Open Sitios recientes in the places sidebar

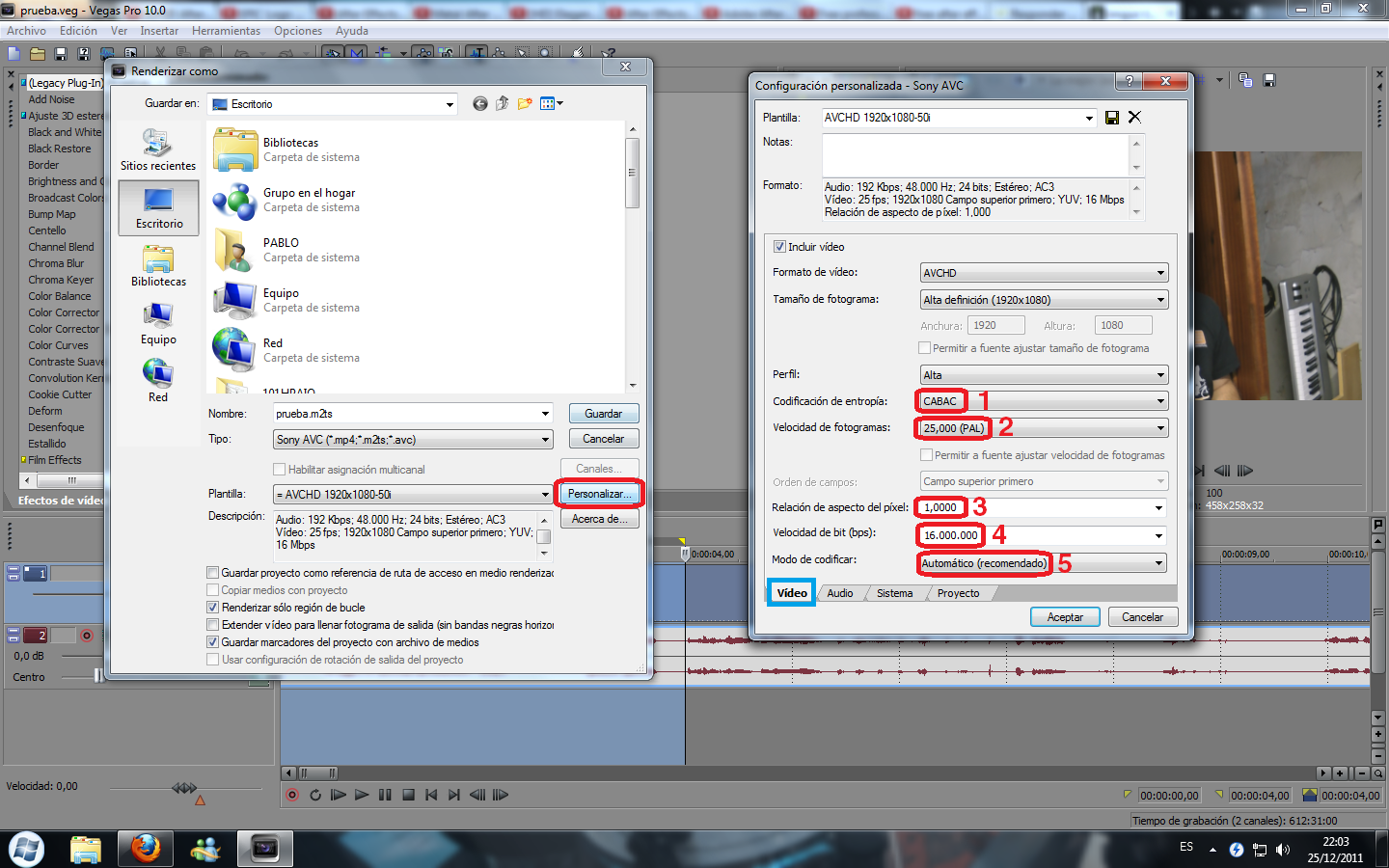click(x=158, y=149)
